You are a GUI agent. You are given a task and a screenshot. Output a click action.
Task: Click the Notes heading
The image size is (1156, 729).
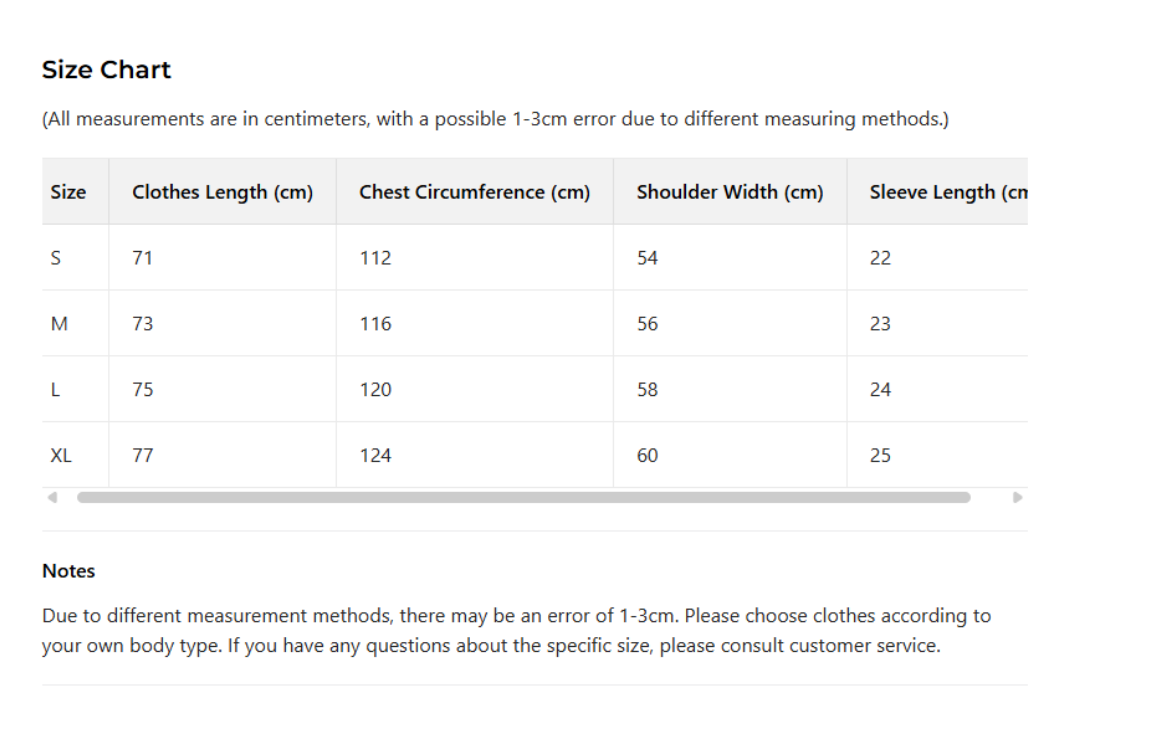[68, 571]
